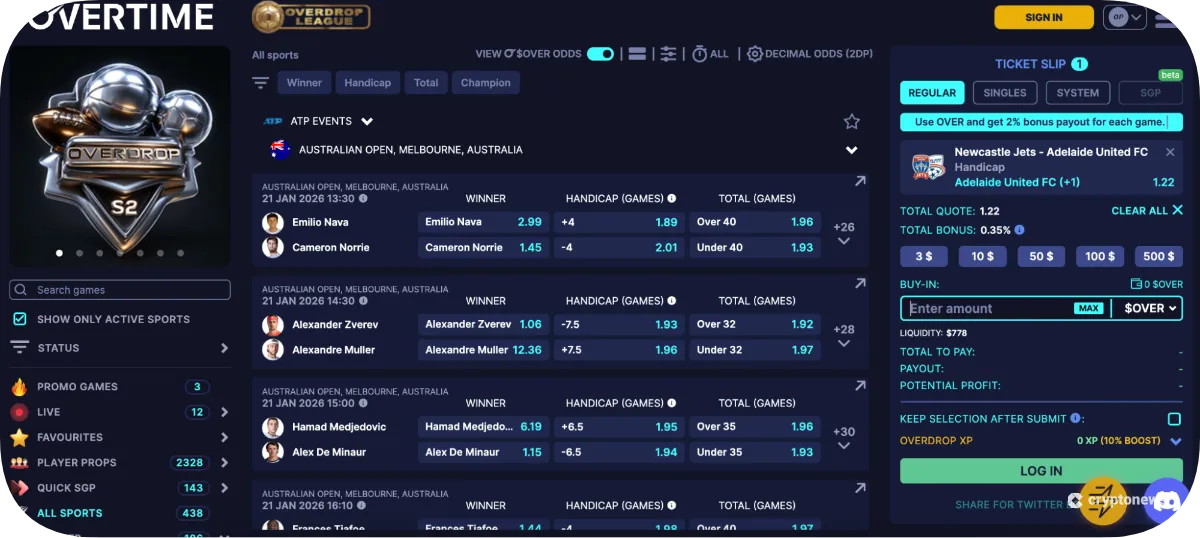The height and width of the screenshot is (538, 1200).
Task: Choose the 500 $ quick amount
Action: pos(1159,257)
